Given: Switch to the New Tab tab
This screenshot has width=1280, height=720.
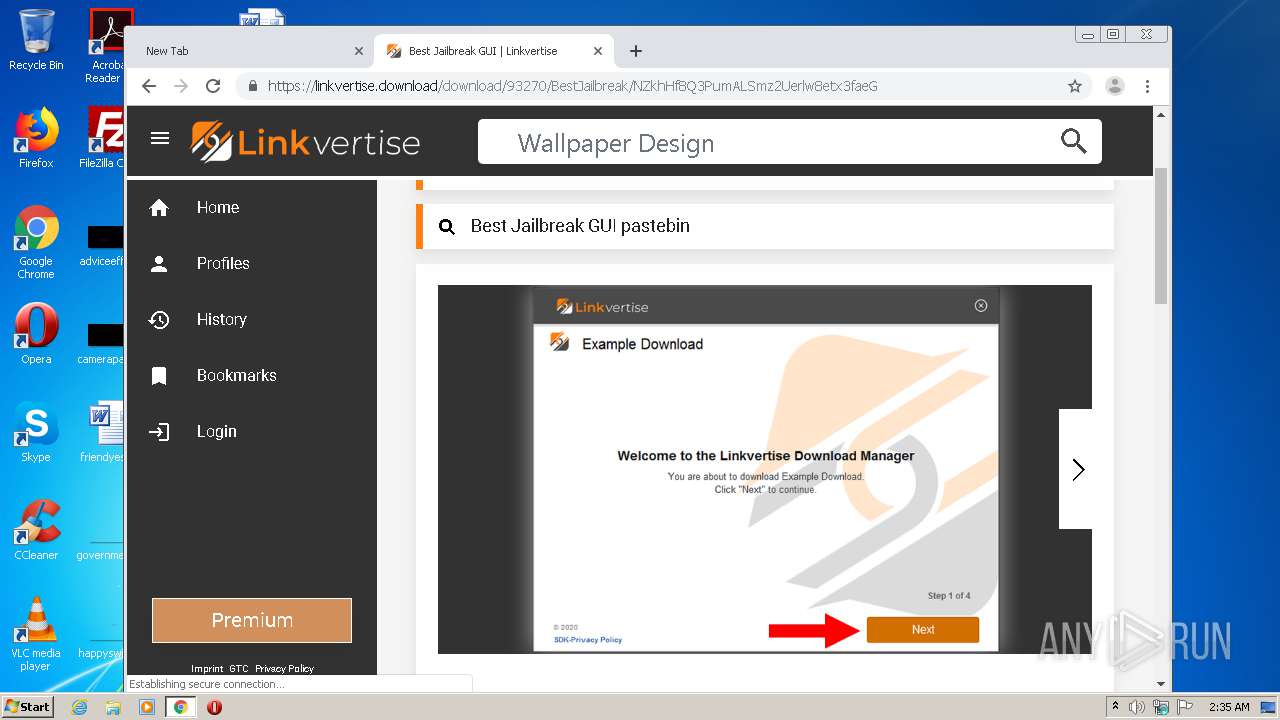Looking at the screenshot, I should point(250,51).
